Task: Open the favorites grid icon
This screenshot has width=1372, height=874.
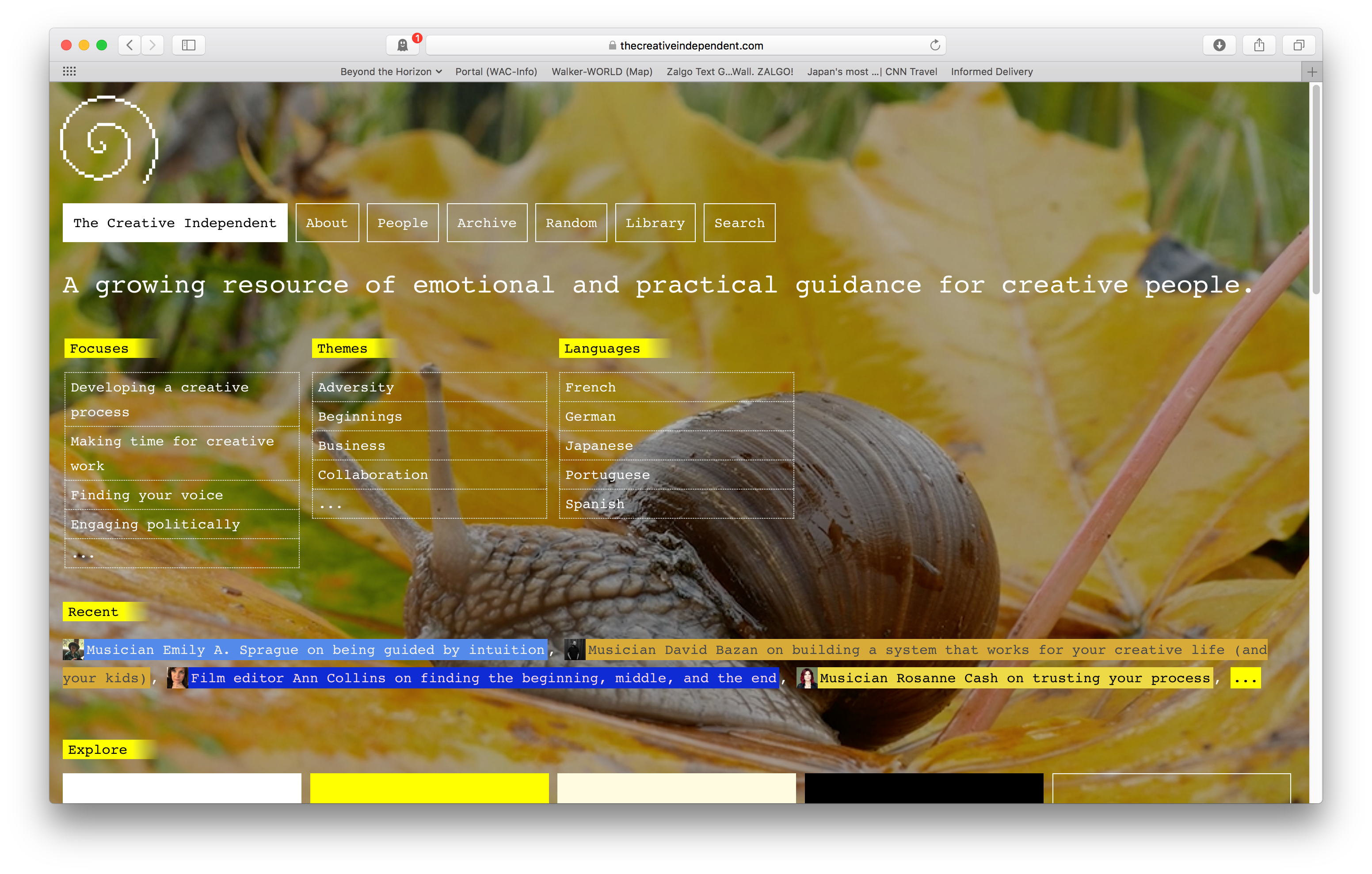Action: pyautogui.click(x=69, y=71)
